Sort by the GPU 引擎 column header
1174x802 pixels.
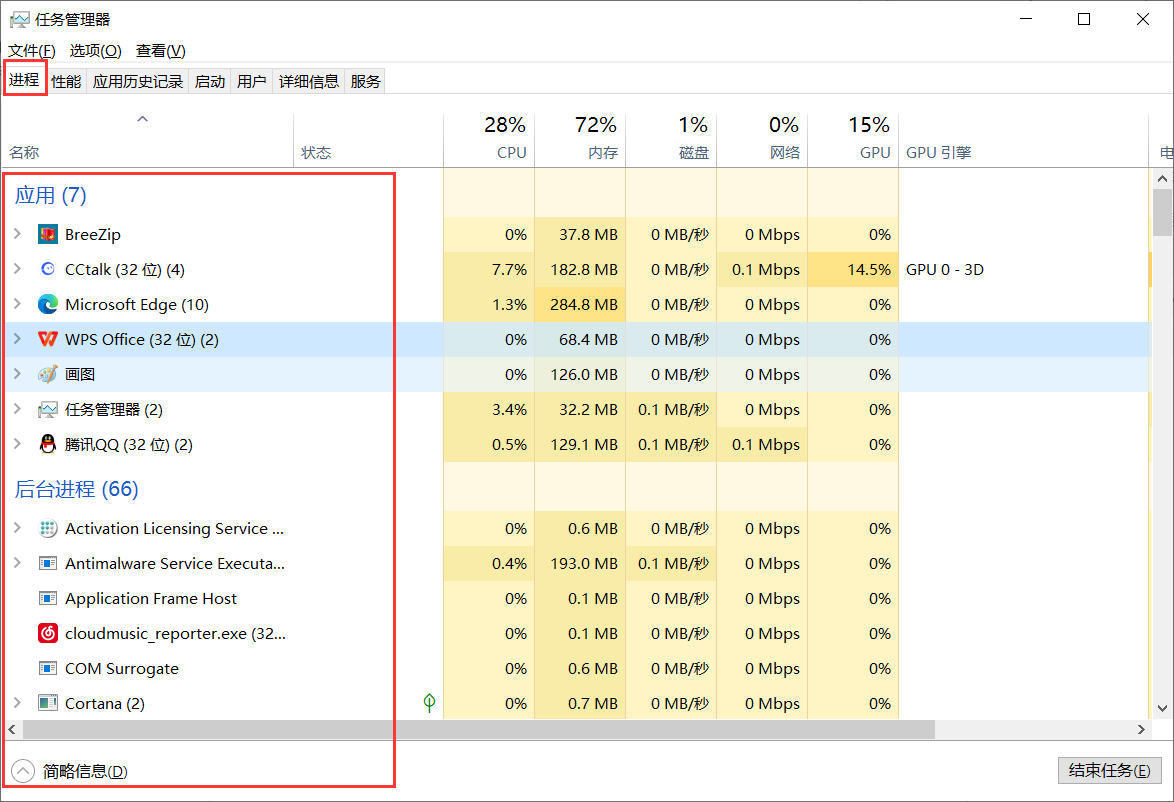pyautogui.click(x=1024, y=140)
